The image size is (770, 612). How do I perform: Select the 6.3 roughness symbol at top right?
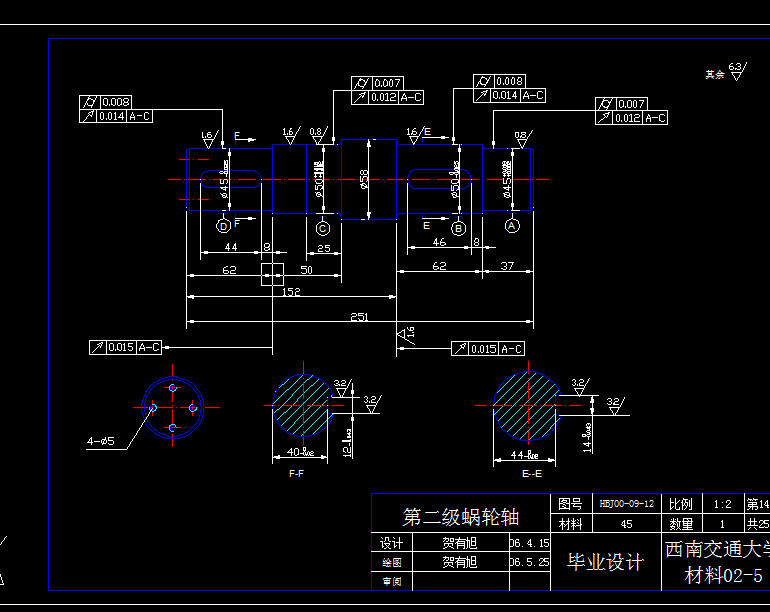click(x=737, y=71)
